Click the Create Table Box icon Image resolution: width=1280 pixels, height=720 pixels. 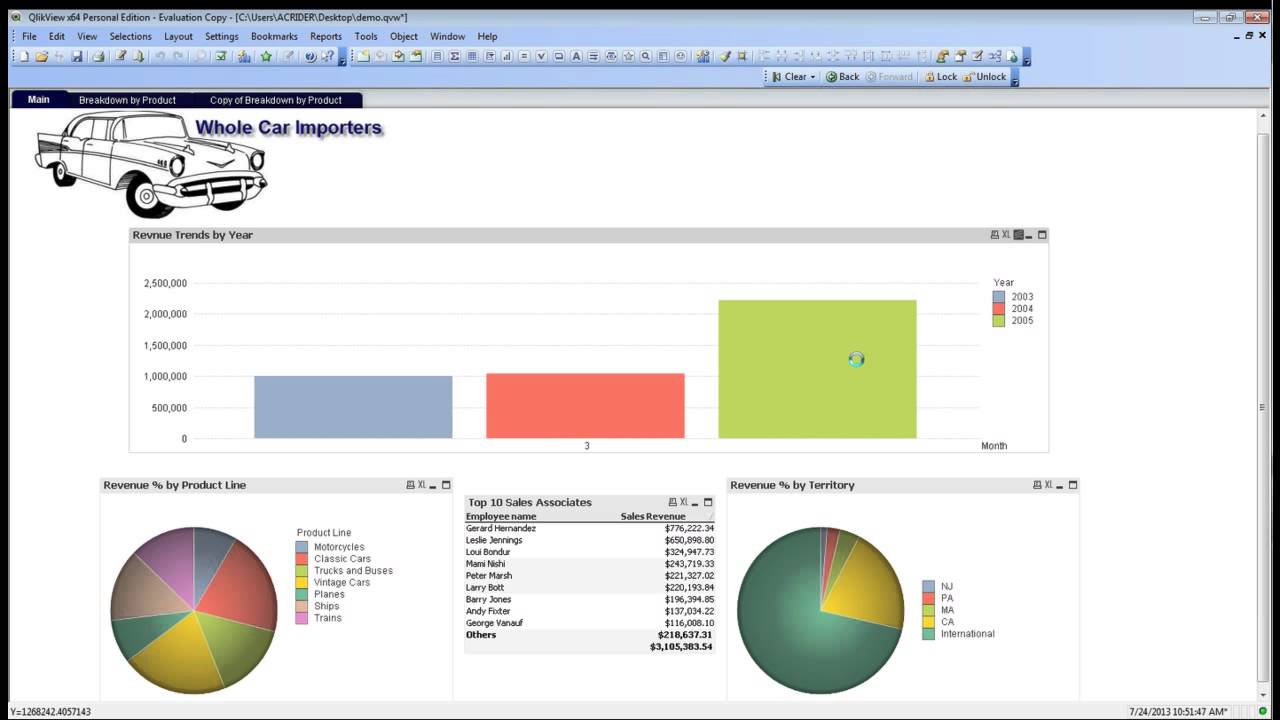point(471,56)
